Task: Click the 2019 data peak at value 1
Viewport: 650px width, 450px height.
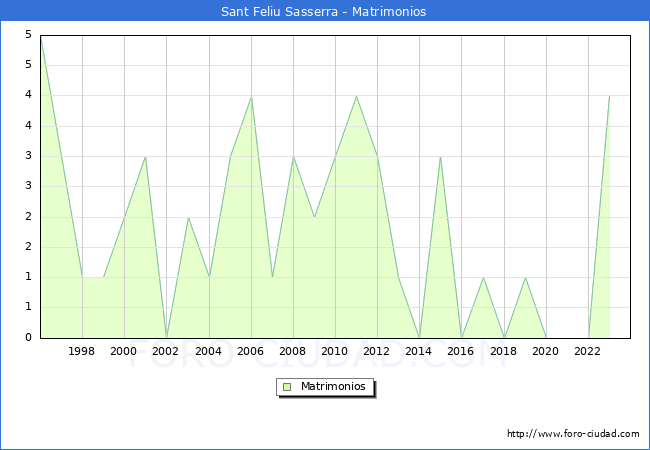Action: pyautogui.click(x=526, y=278)
